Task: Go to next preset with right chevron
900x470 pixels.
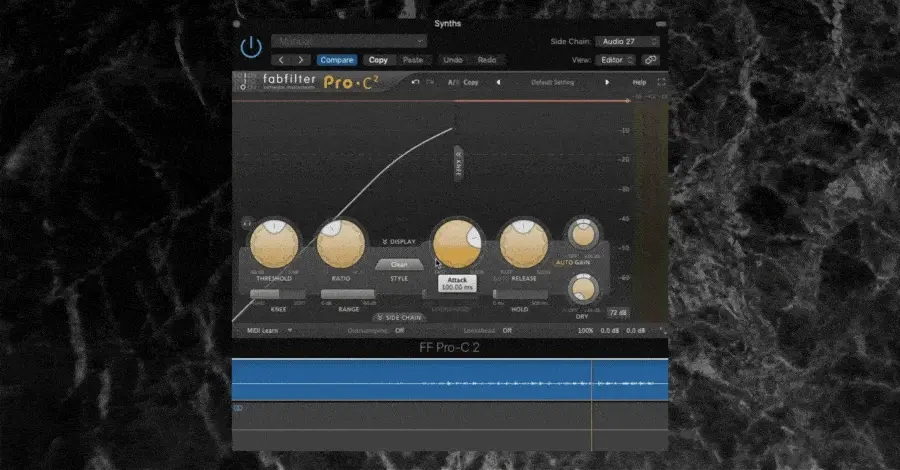Action: [x=300, y=60]
